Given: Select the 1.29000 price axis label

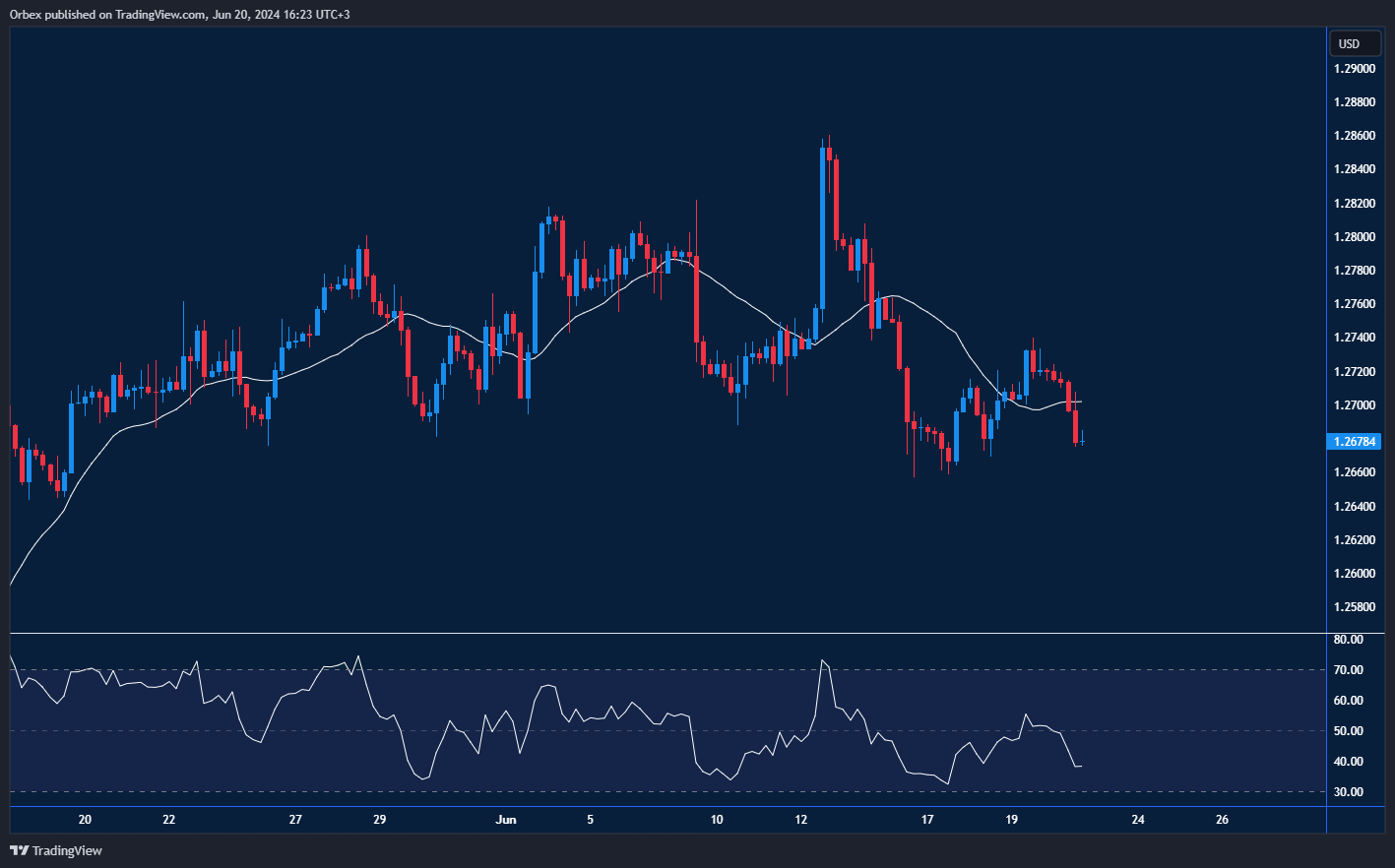Looking at the screenshot, I should pos(1355,69).
